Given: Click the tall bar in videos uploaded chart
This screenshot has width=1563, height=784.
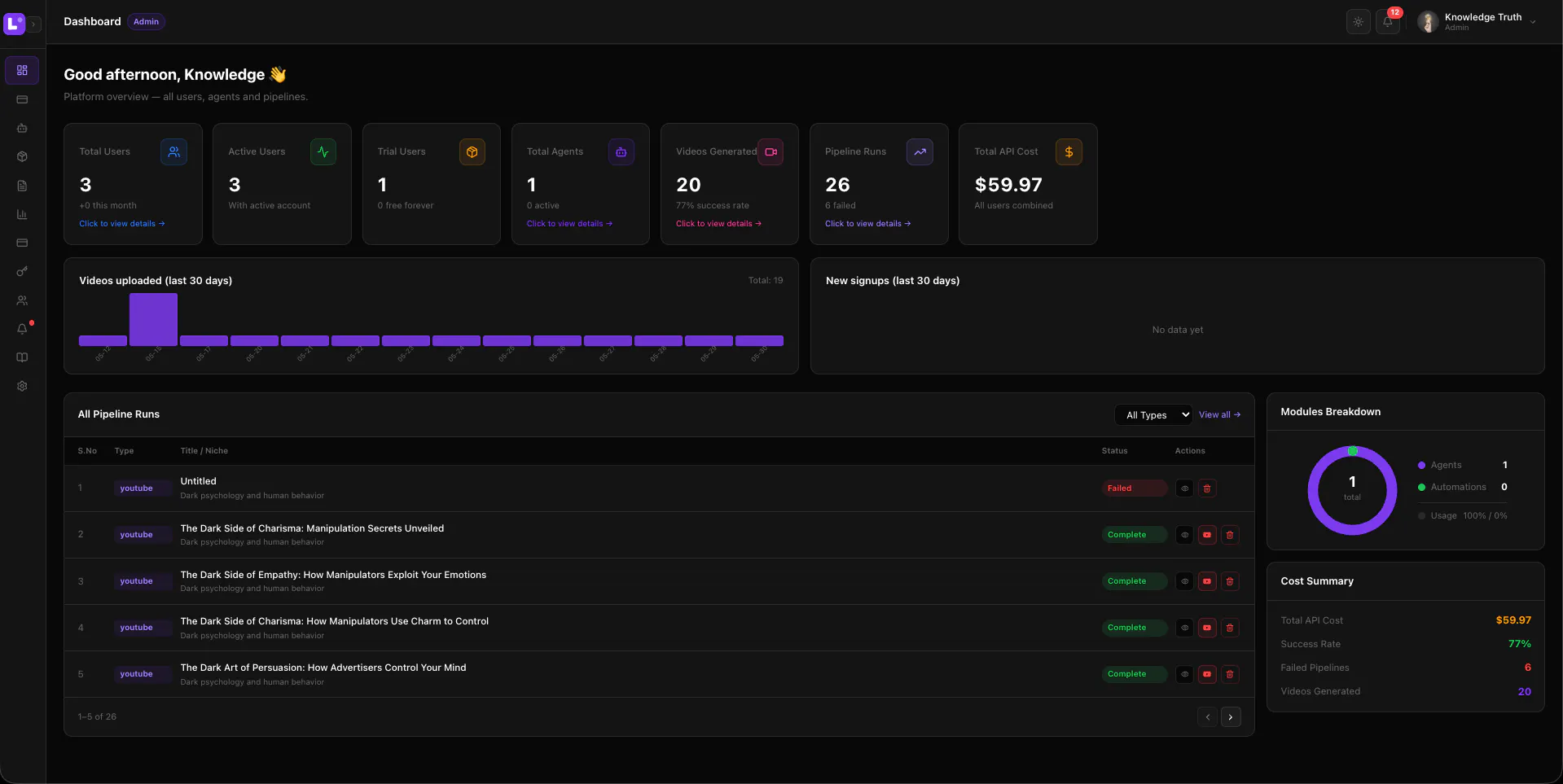Looking at the screenshot, I should 153,320.
